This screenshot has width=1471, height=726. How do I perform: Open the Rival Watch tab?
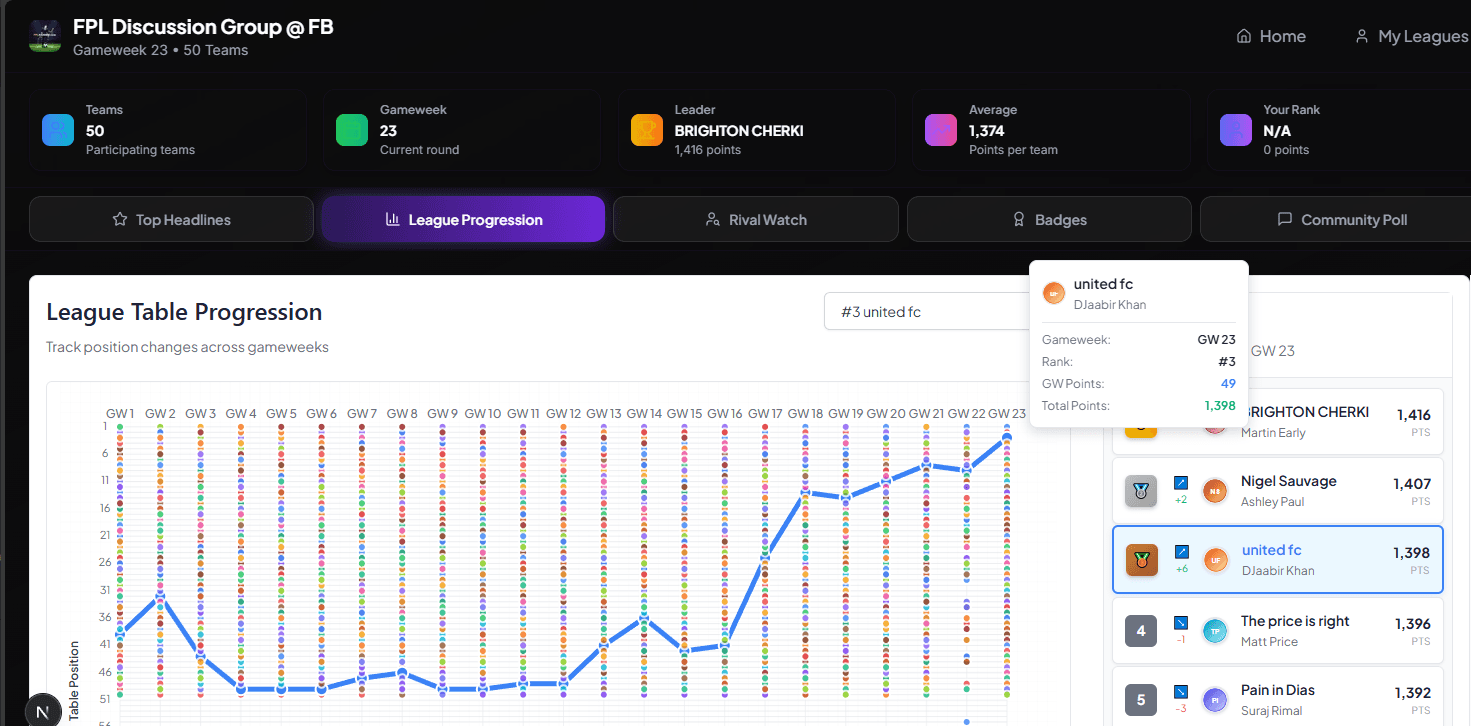[755, 219]
